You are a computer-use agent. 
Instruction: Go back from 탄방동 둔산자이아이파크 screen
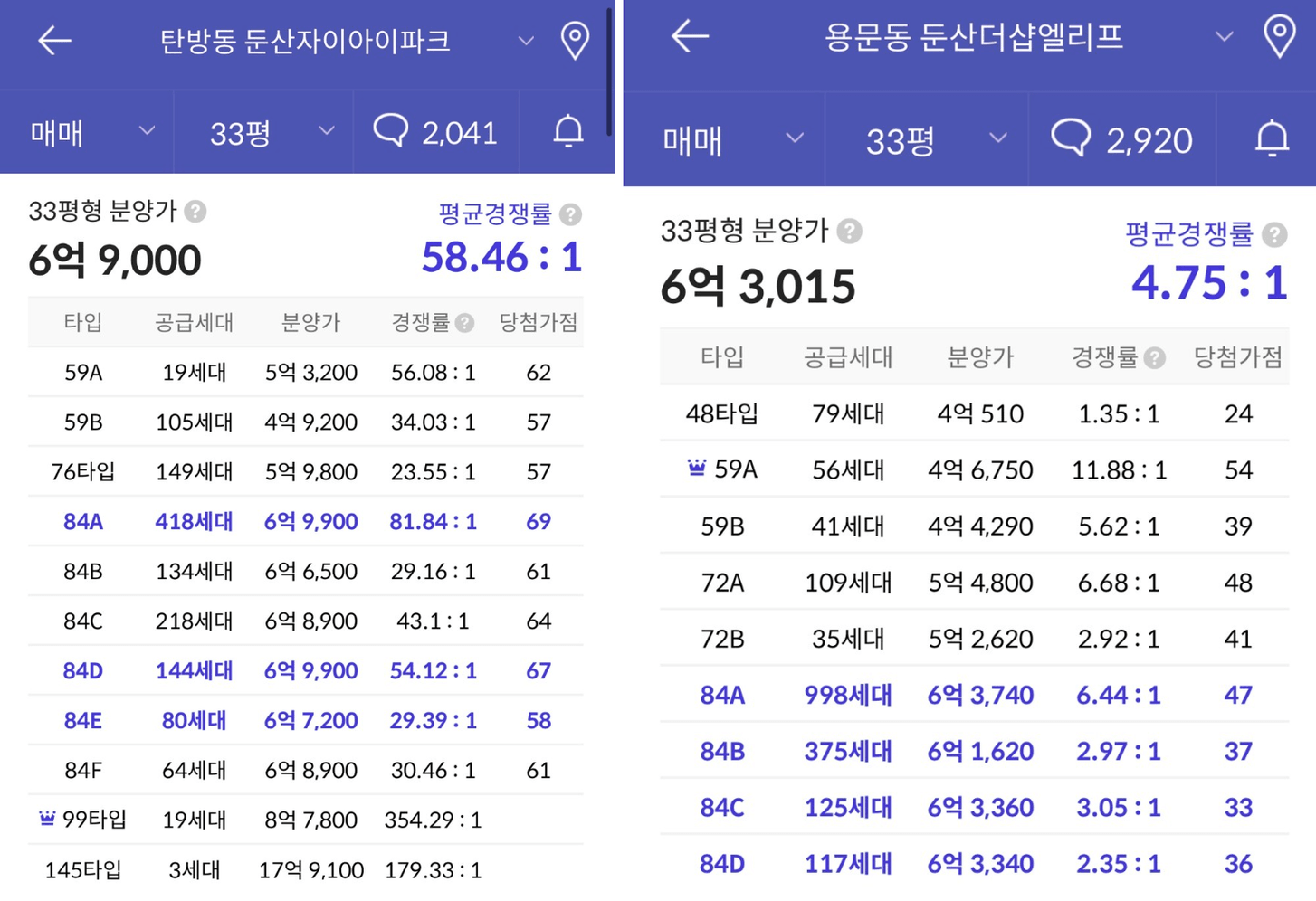tap(54, 41)
